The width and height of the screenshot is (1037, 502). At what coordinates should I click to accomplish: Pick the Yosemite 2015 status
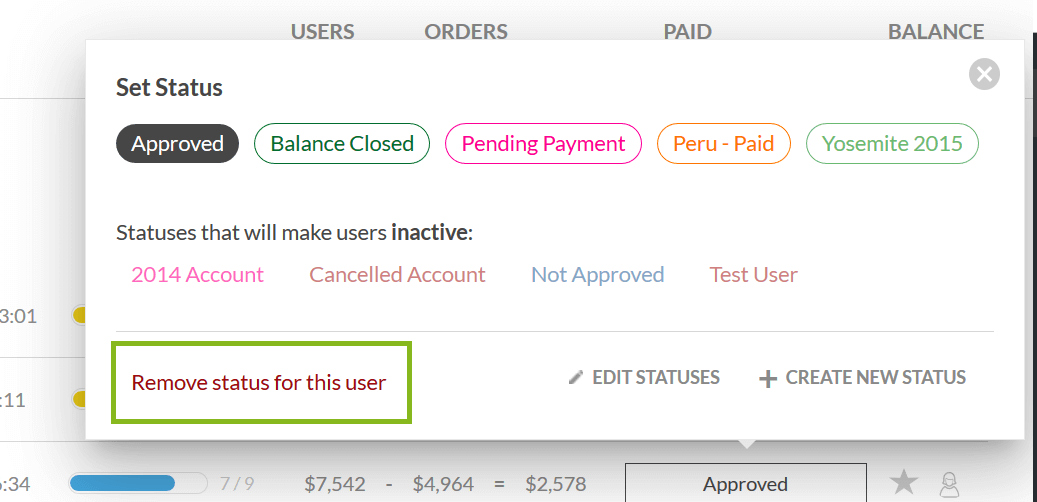point(892,144)
